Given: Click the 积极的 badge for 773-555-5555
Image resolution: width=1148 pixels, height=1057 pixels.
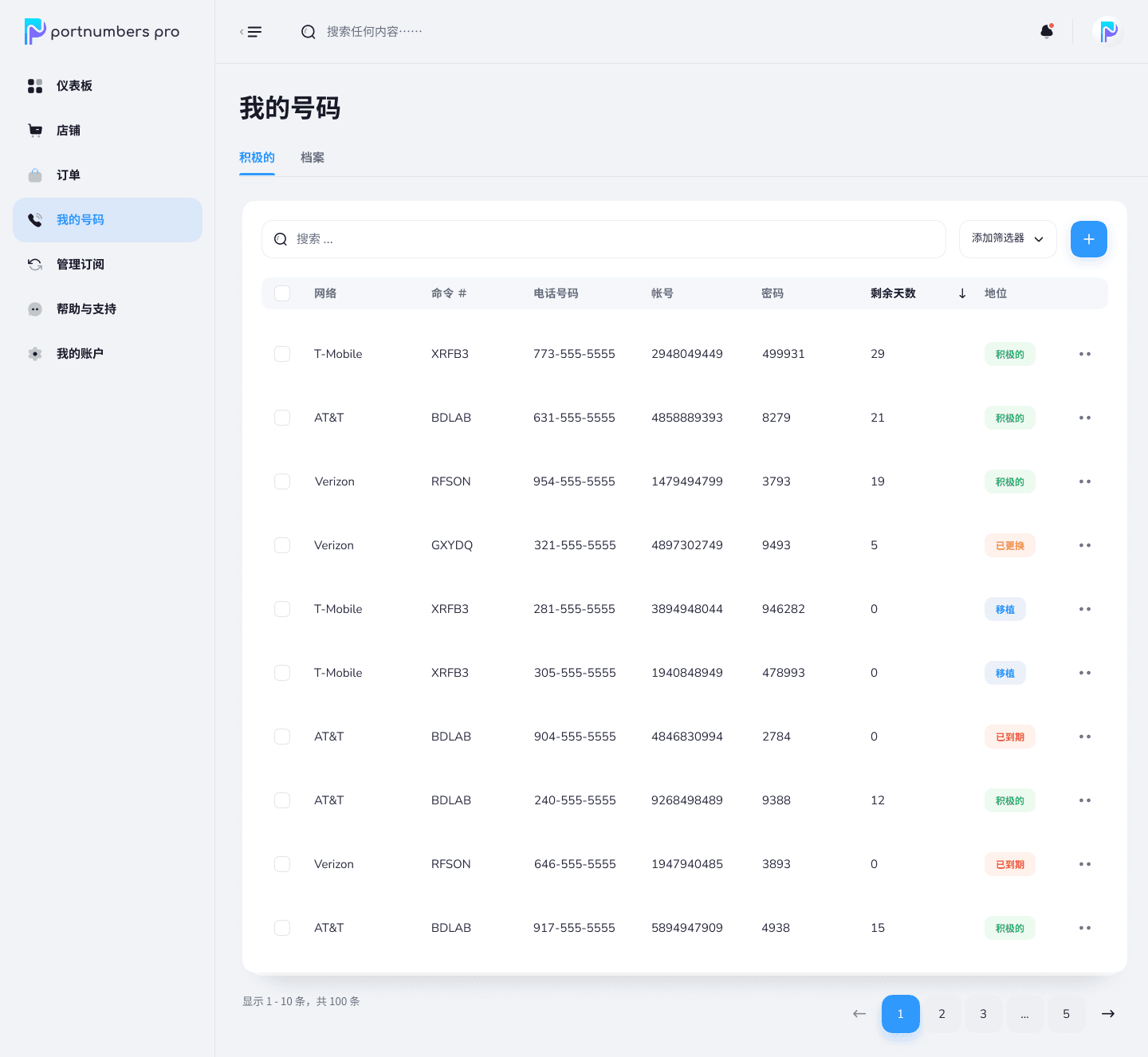Looking at the screenshot, I should tap(1010, 354).
